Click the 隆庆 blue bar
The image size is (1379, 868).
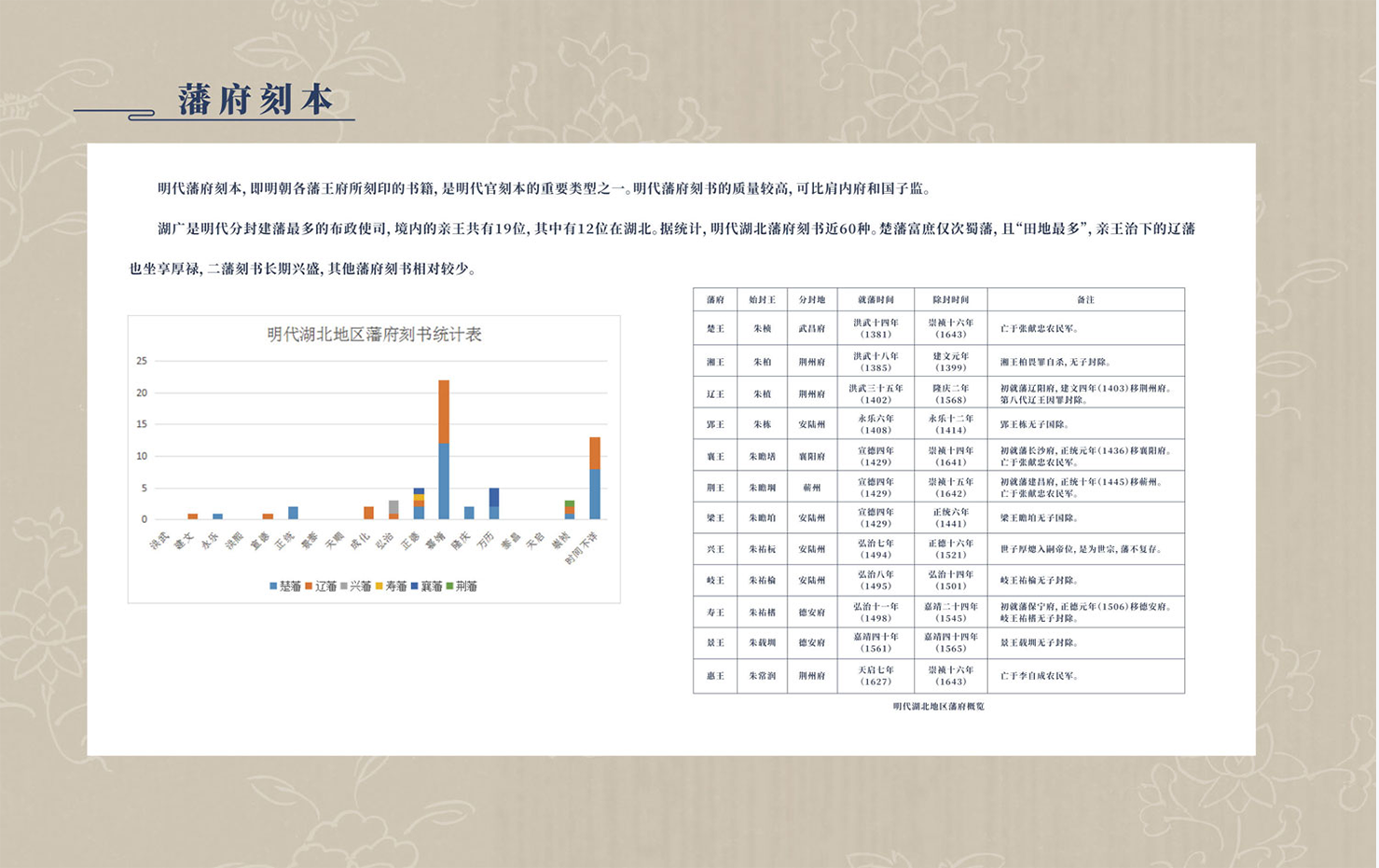(469, 513)
